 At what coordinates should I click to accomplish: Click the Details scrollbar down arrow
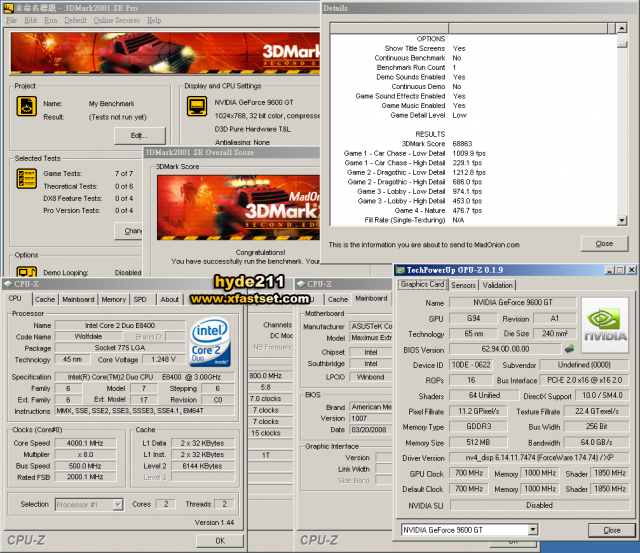(x=622, y=220)
